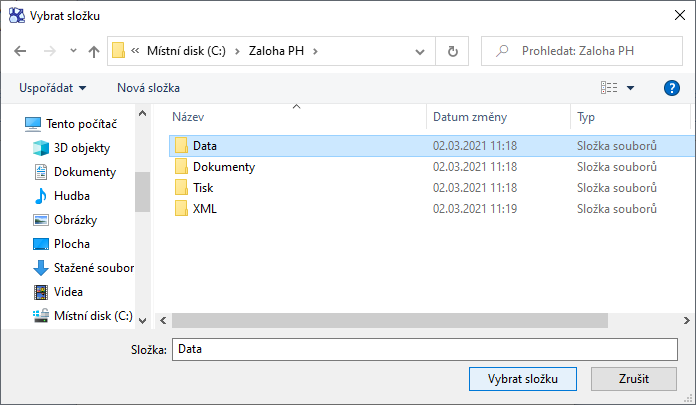Image resolution: width=696 pixels, height=405 pixels.
Task: Open recent locations dropdown arrow
Action: coord(73,51)
